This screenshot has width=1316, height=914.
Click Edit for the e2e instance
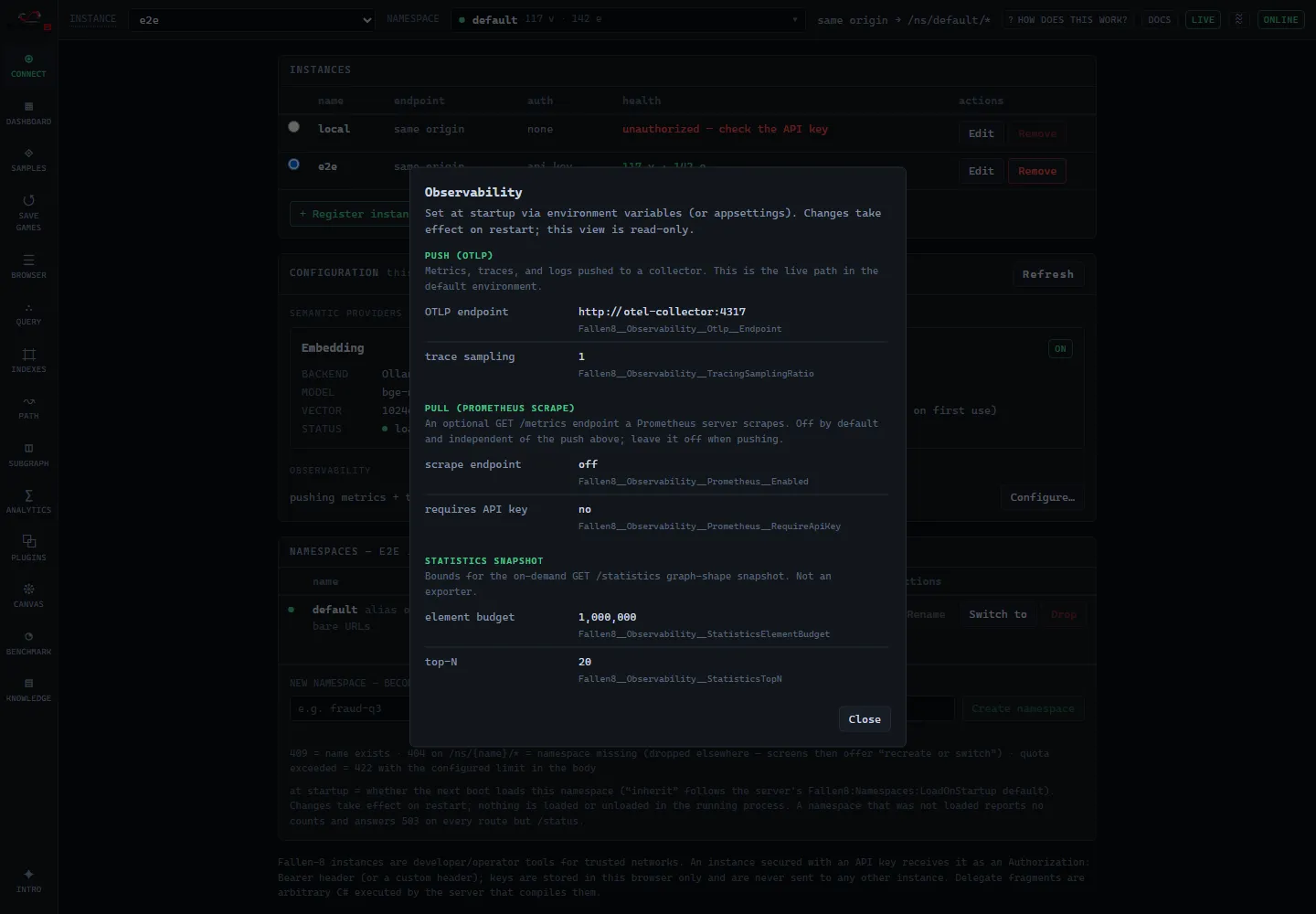tap(981, 171)
